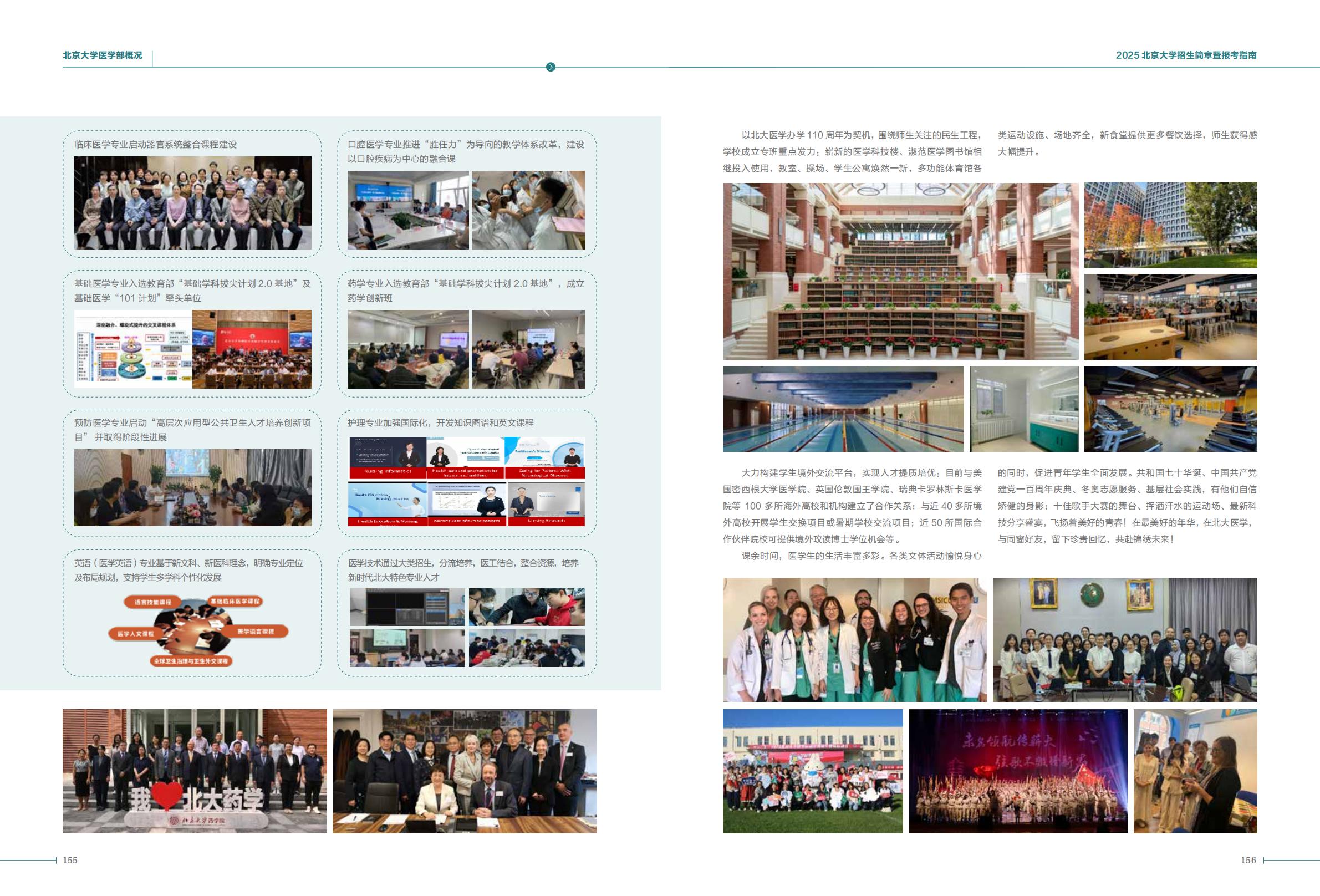Open the white-coat medical students group photo
This screenshot has height=896, width=1320.
pyautogui.click(x=854, y=639)
